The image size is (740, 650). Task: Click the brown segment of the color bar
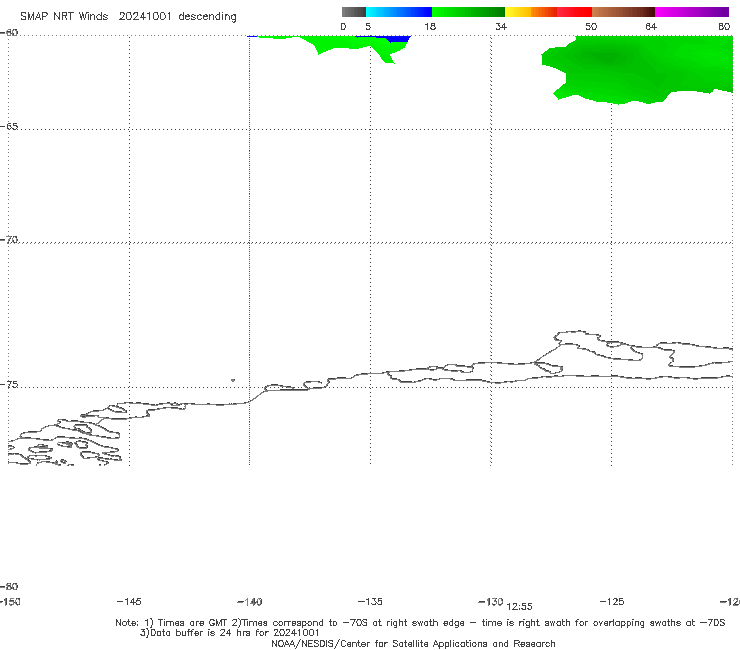(623, 12)
